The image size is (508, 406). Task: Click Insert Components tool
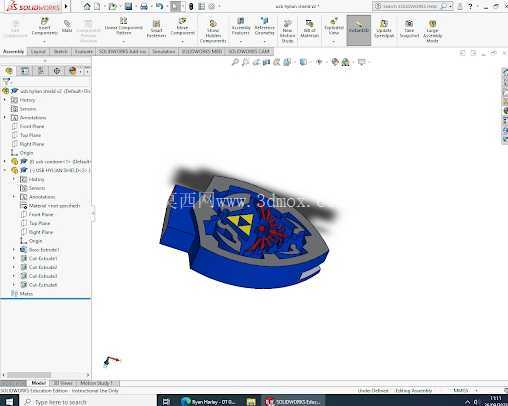coord(44,26)
